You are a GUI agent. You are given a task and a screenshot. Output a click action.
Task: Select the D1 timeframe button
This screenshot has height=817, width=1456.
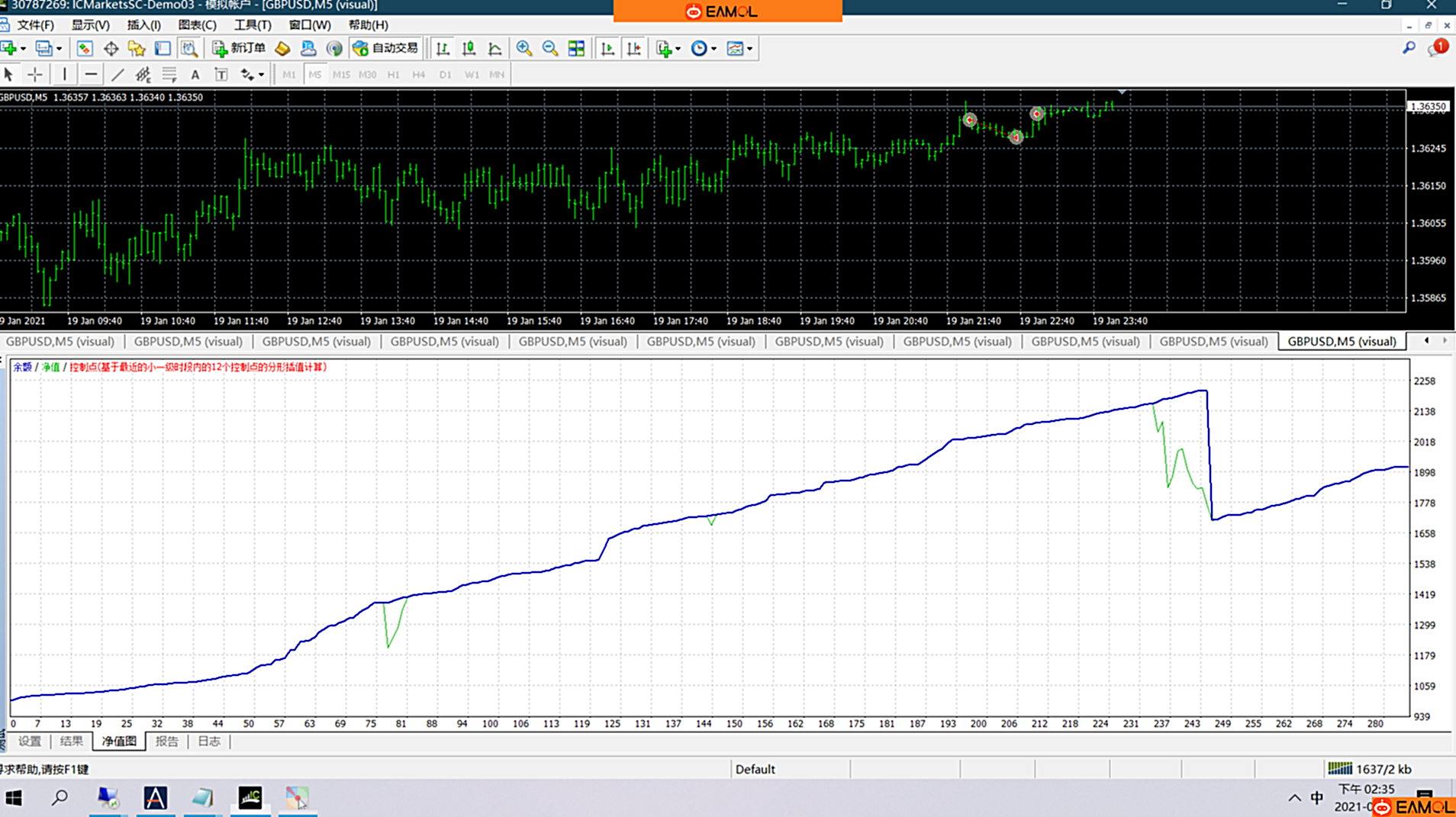[x=446, y=74]
